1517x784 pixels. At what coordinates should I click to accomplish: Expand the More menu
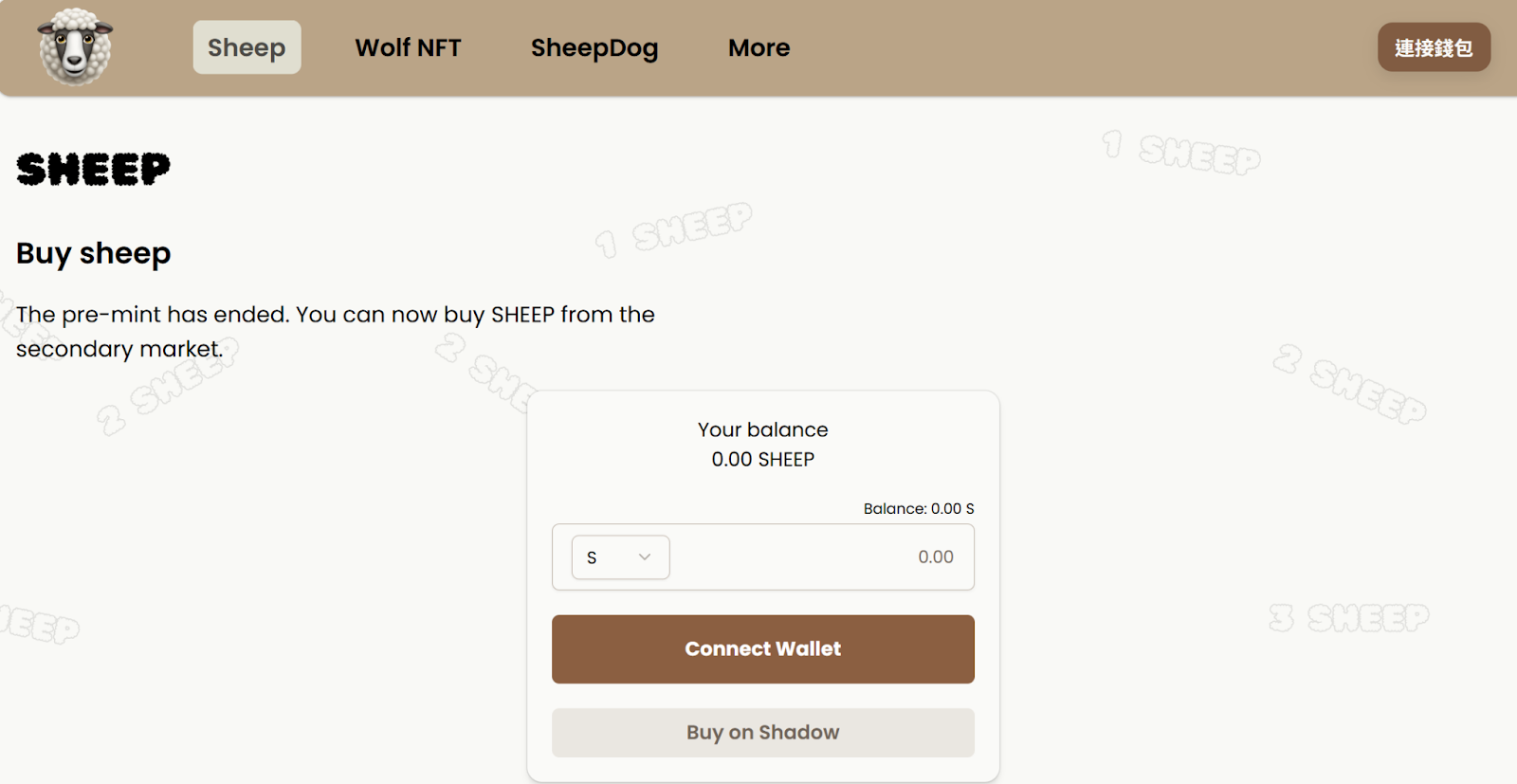point(758,47)
